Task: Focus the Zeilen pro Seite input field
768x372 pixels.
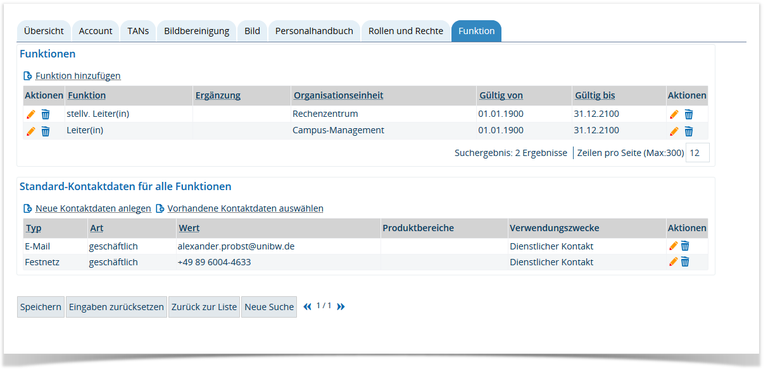Action: [x=697, y=153]
